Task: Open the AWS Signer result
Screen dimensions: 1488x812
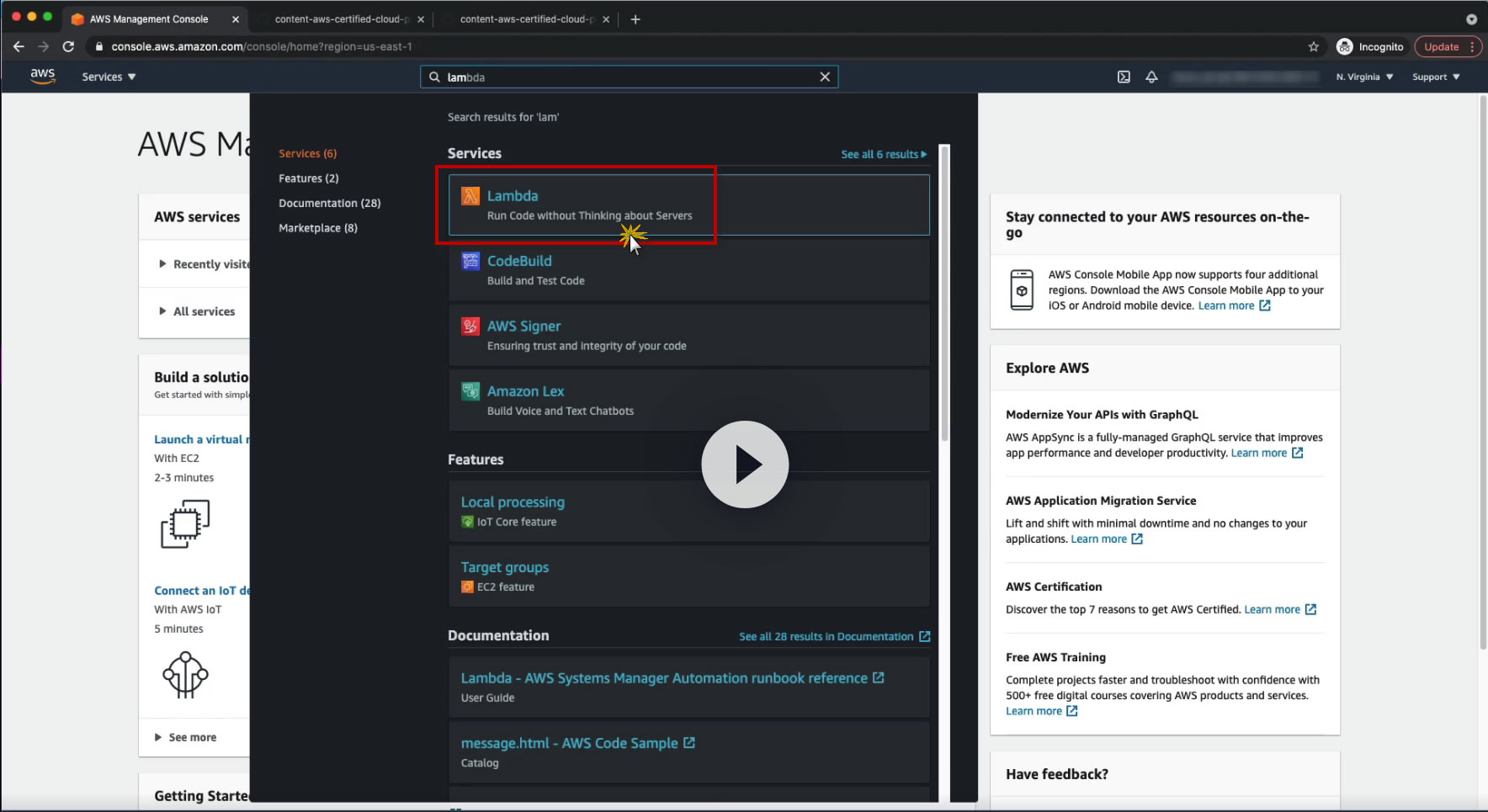Action: click(x=689, y=335)
